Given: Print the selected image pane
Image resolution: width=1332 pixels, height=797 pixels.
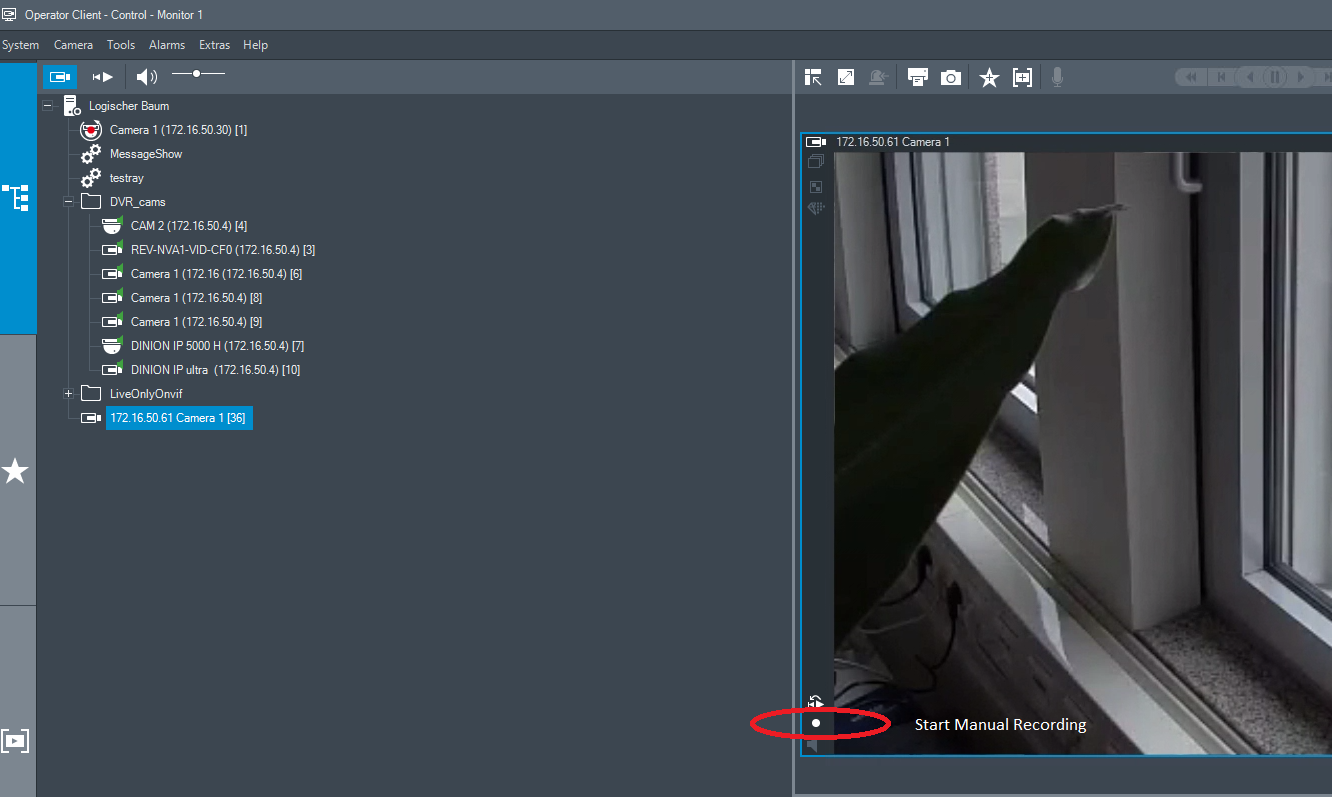Looking at the screenshot, I should (x=918, y=77).
